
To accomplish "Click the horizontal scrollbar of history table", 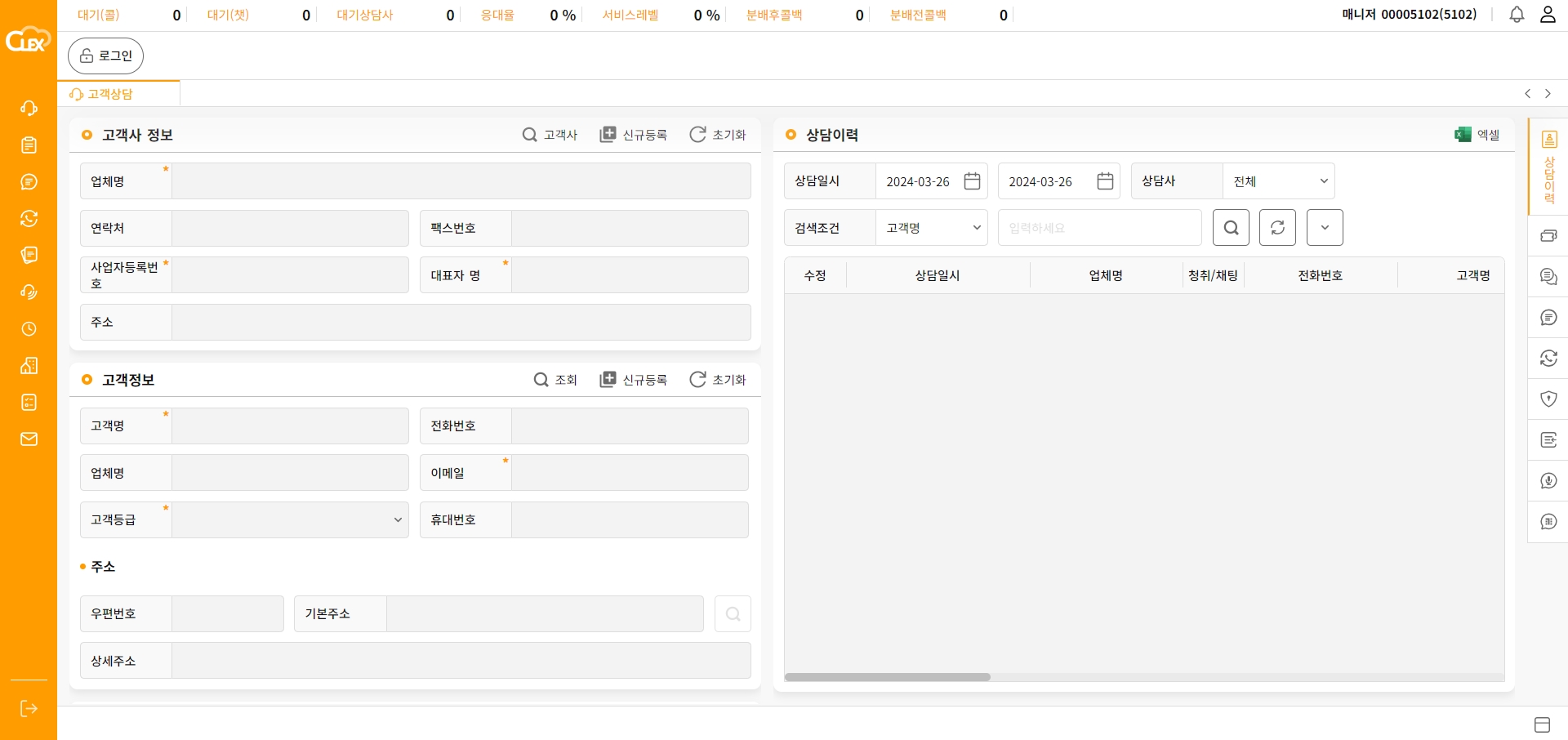I will (888, 677).
